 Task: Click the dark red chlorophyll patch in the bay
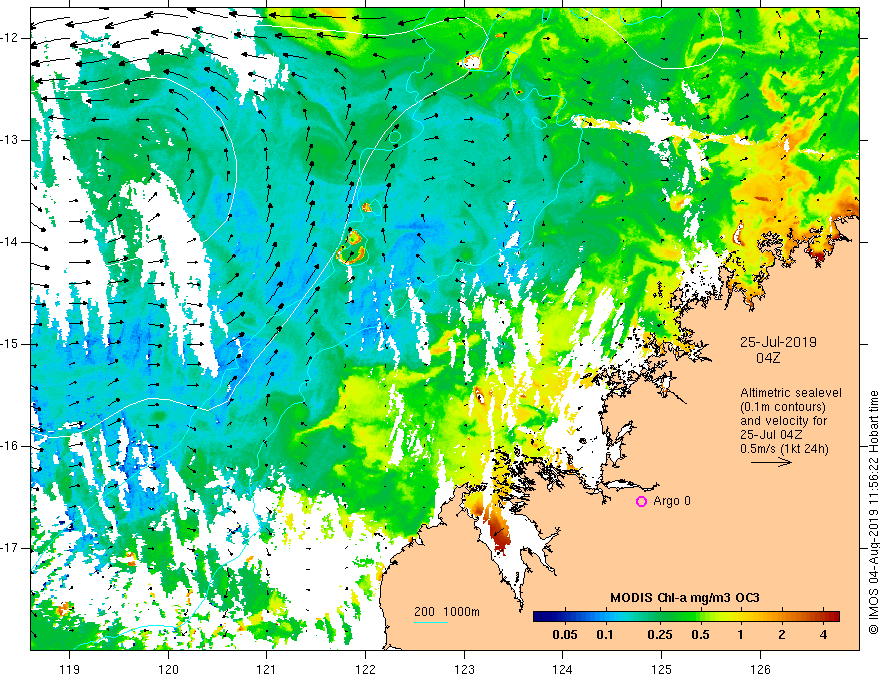point(498,532)
